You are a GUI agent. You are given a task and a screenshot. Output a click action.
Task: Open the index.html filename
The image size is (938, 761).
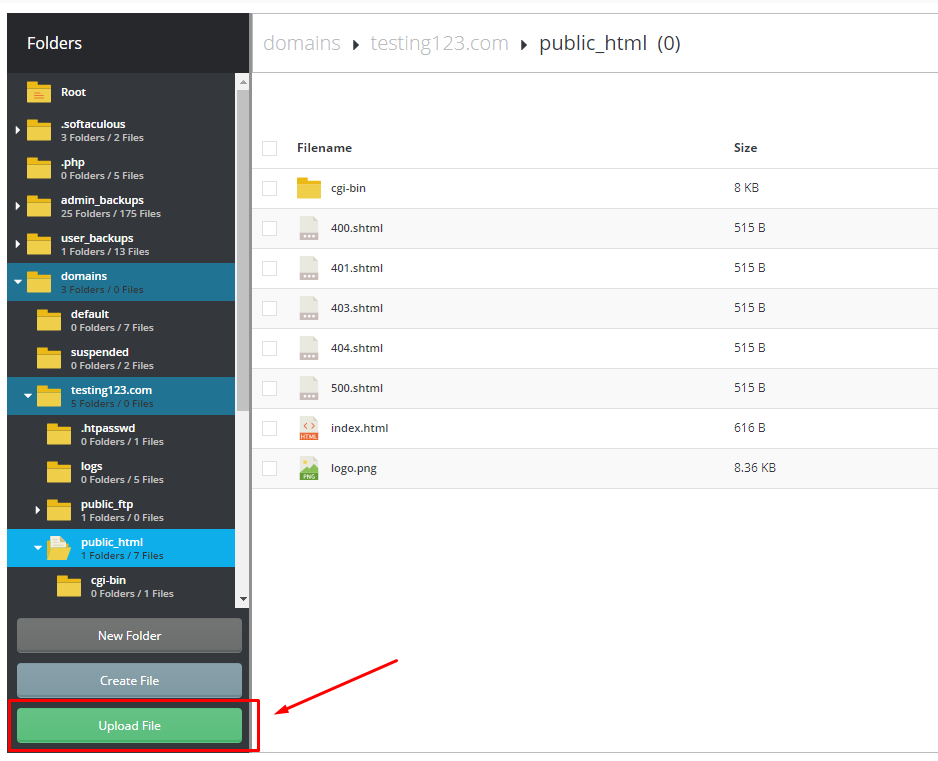(359, 428)
